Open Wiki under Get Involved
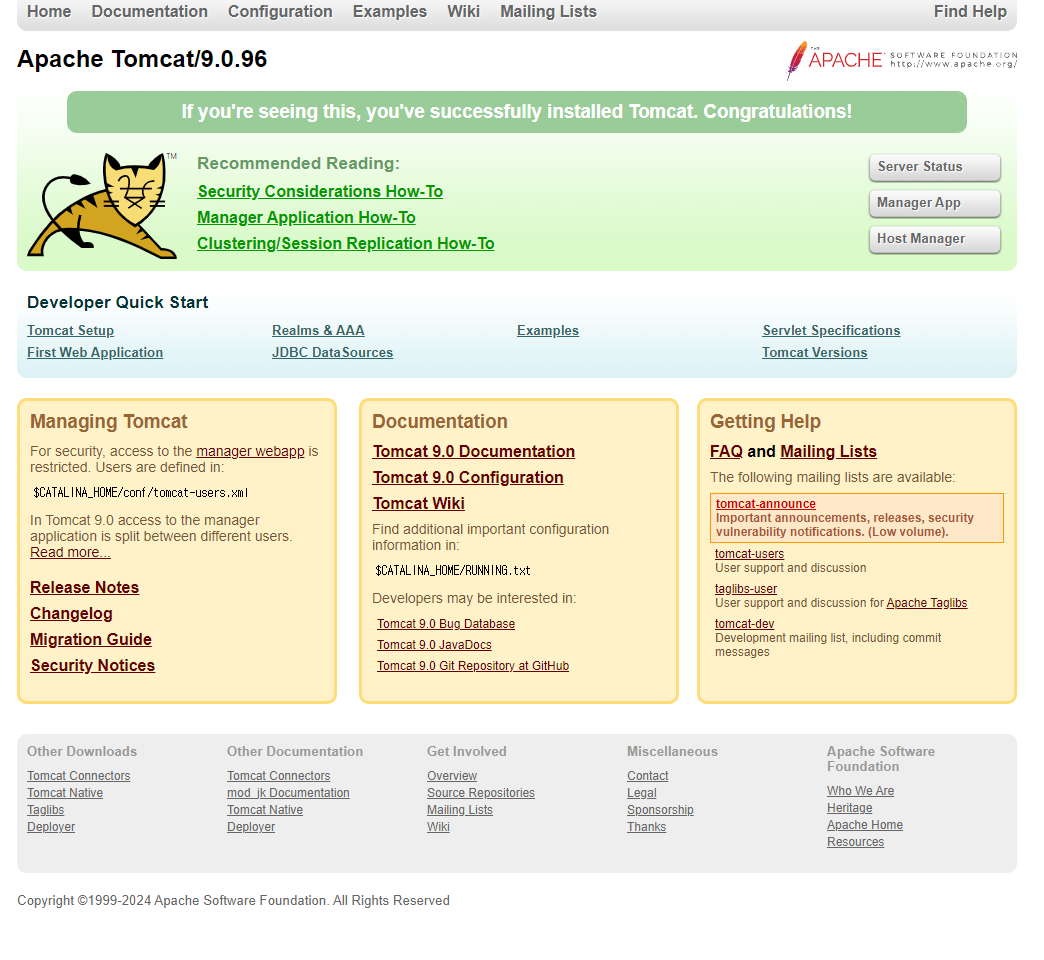Screen dimensions: 1044x960 438,828
